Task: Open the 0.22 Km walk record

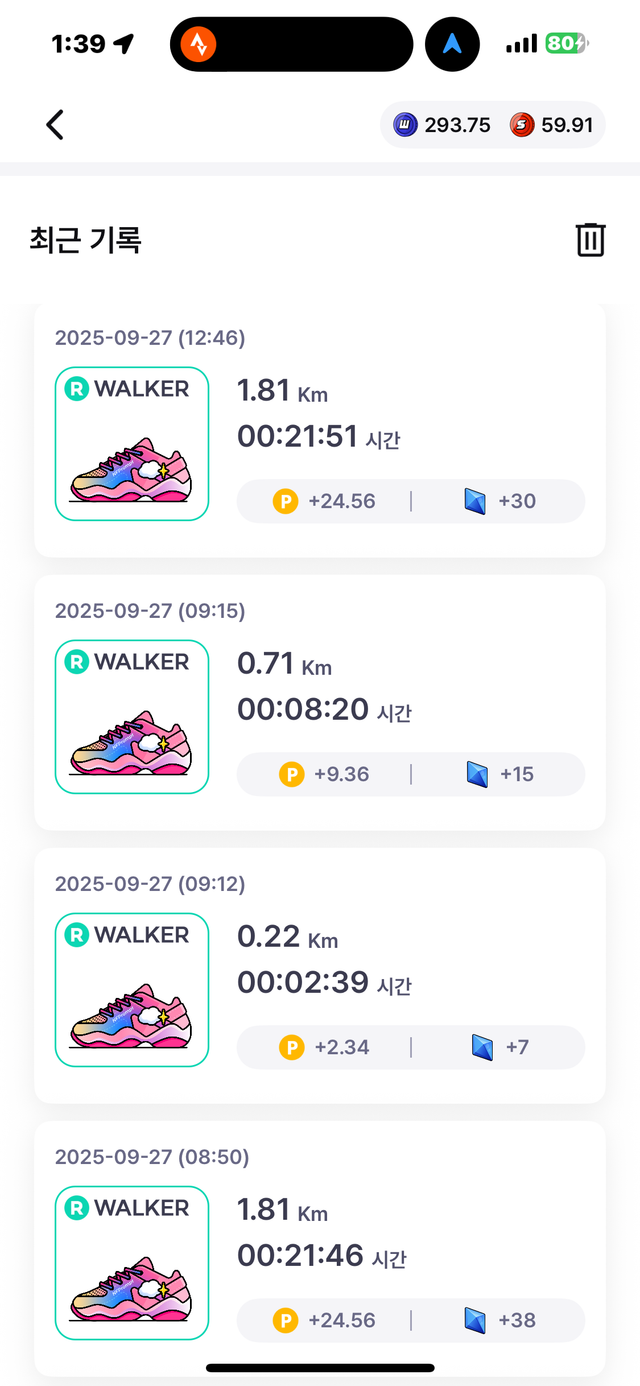Action: (x=320, y=975)
